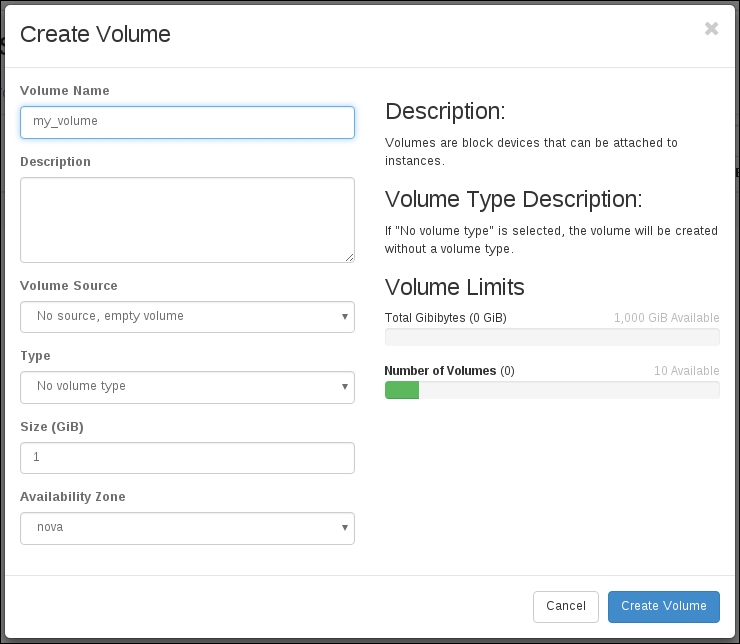The image size is (740, 644).
Task: Open the Volume Source dropdown
Action: point(187,316)
